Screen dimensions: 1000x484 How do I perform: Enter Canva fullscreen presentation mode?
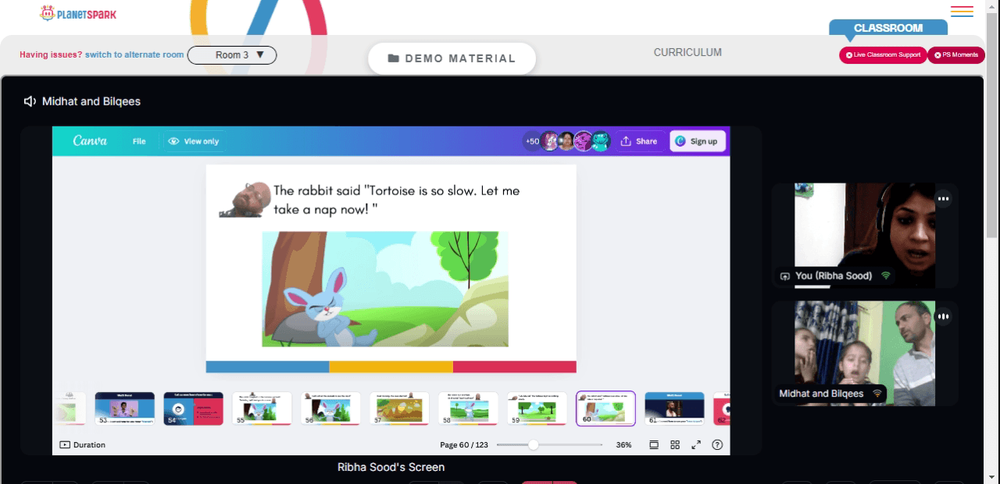[x=696, y=444]
